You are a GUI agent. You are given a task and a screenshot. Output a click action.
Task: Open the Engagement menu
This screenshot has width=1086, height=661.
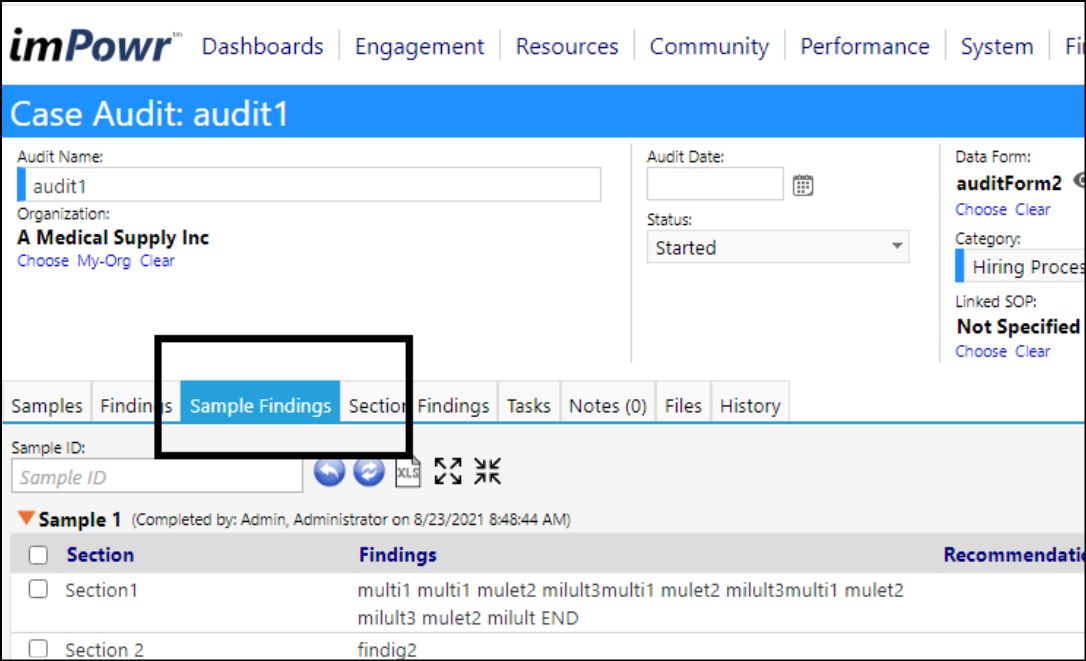419,46
